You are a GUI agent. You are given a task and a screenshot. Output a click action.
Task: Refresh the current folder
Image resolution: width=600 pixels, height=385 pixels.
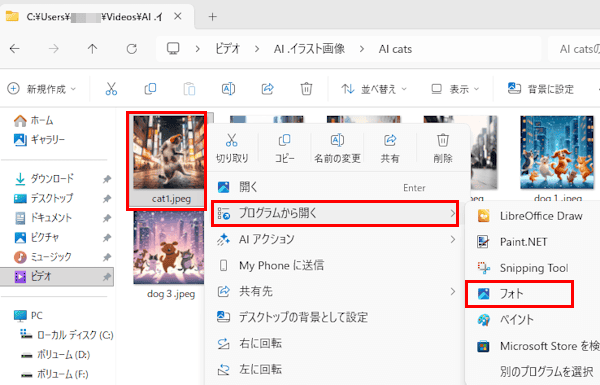point(132,49)
